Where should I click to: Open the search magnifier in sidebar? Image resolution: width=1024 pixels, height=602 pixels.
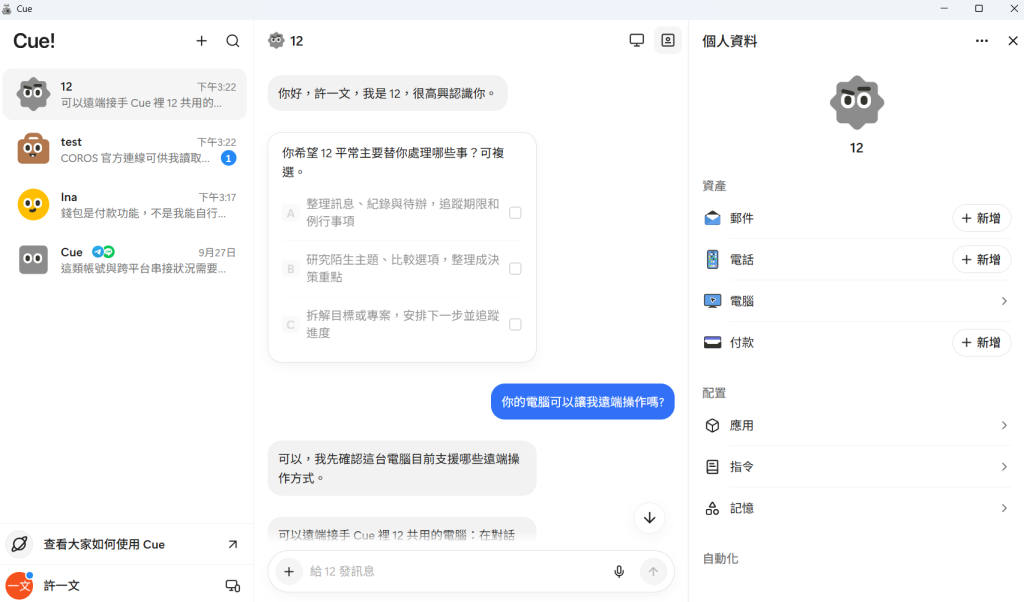tap(232, 40)
